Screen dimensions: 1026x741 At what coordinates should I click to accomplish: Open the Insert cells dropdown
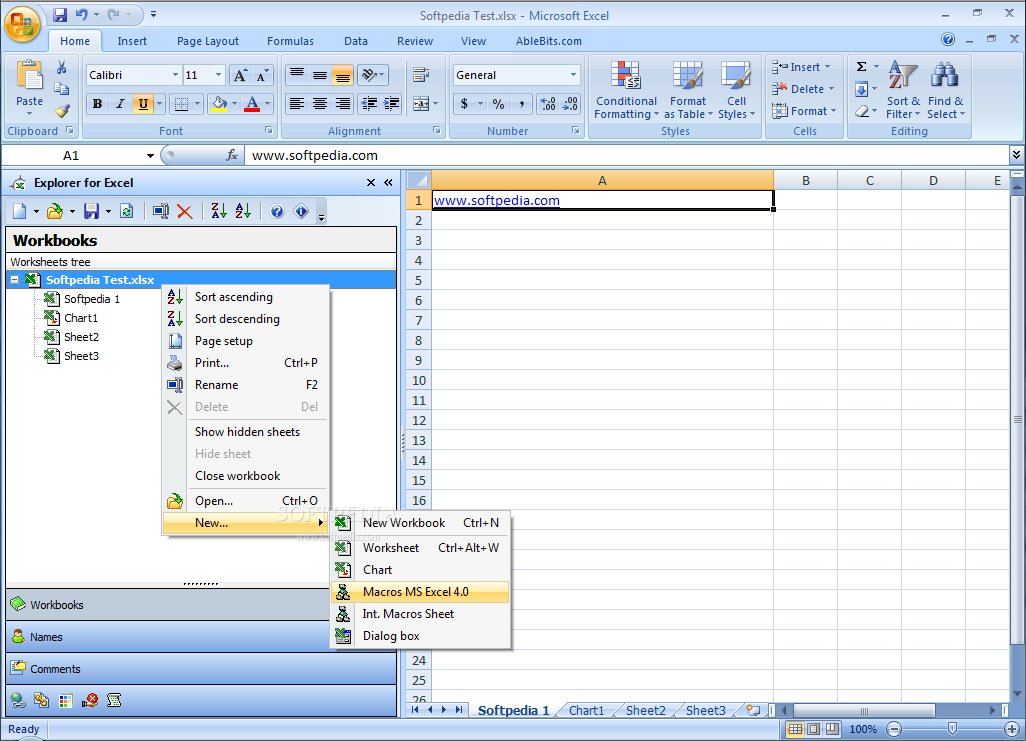pyautogui.click(x=828, y=67)
